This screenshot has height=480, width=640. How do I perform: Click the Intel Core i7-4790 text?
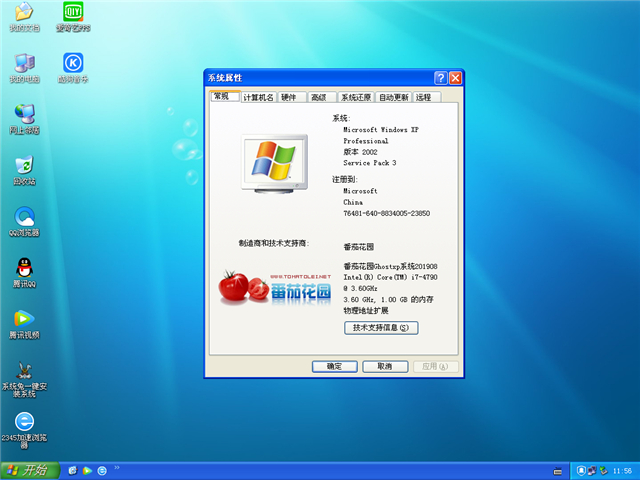(390, 277)
